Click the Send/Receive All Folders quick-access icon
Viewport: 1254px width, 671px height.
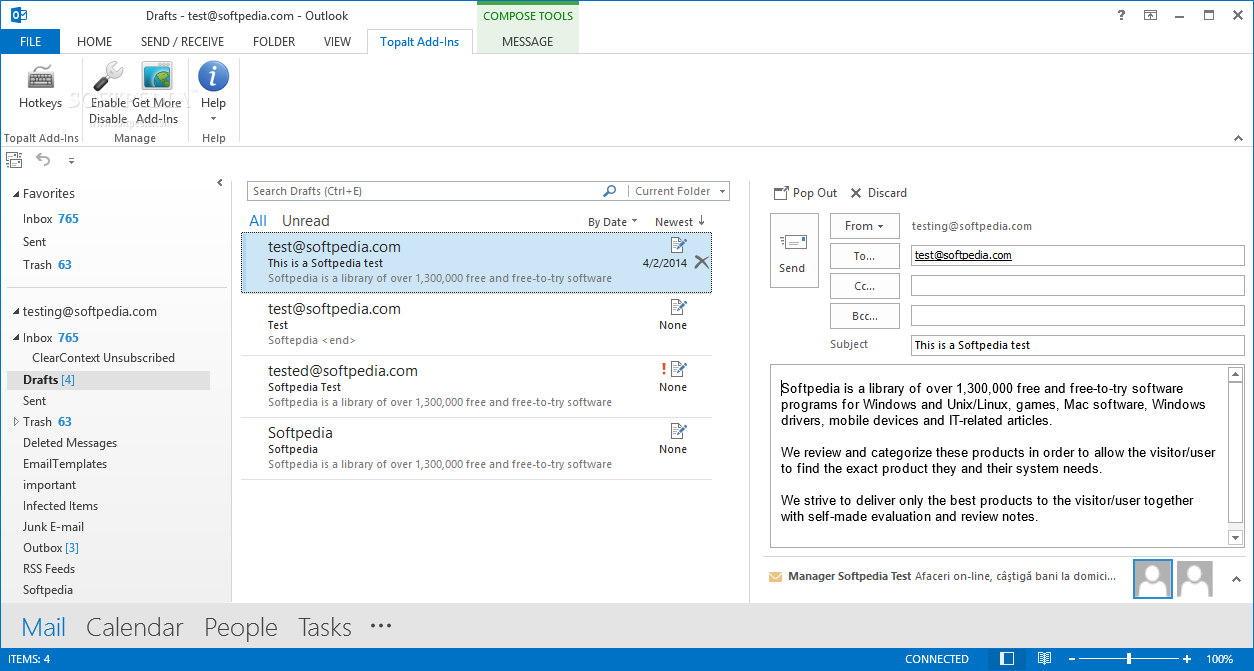(14, 160)
